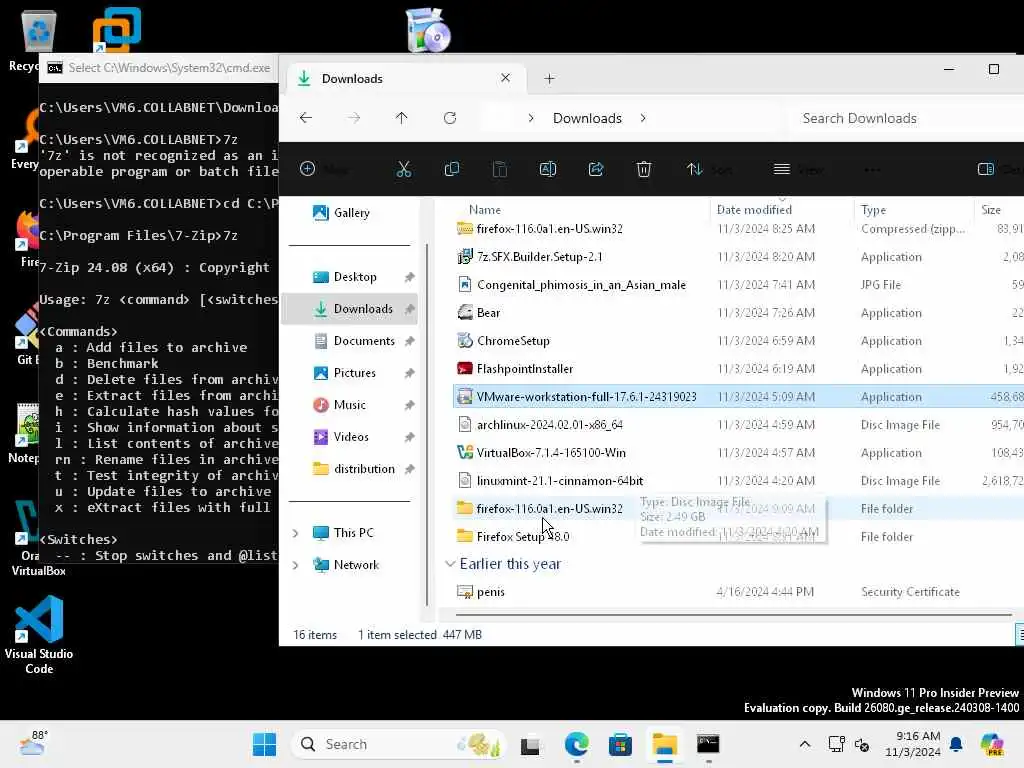1024x768 pixels.
Task: Click Downloads in the address bar breadcrumb
Action: 587,118
